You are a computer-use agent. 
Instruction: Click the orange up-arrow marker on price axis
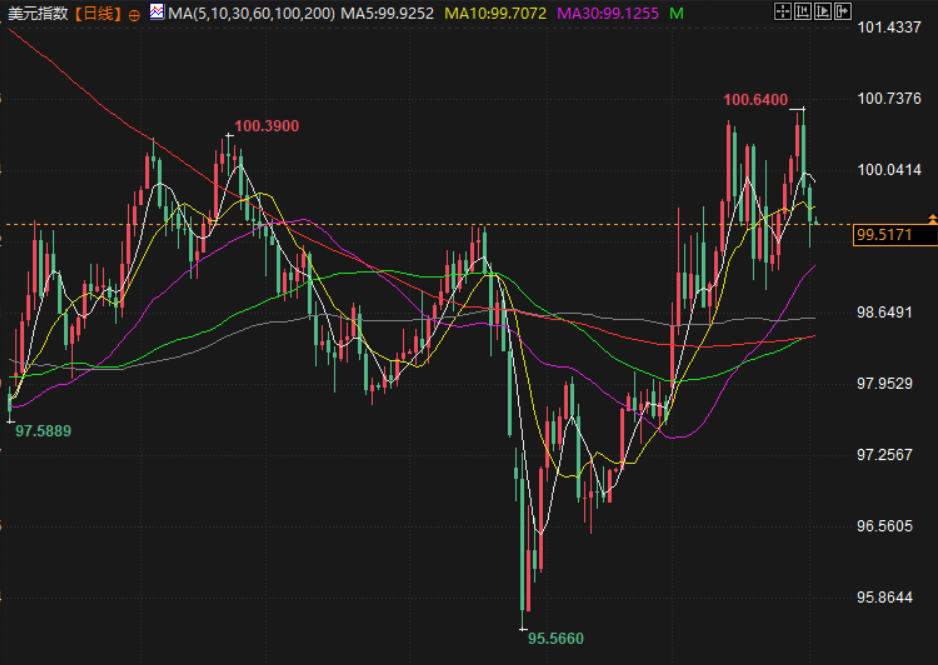tap(932, 219)
